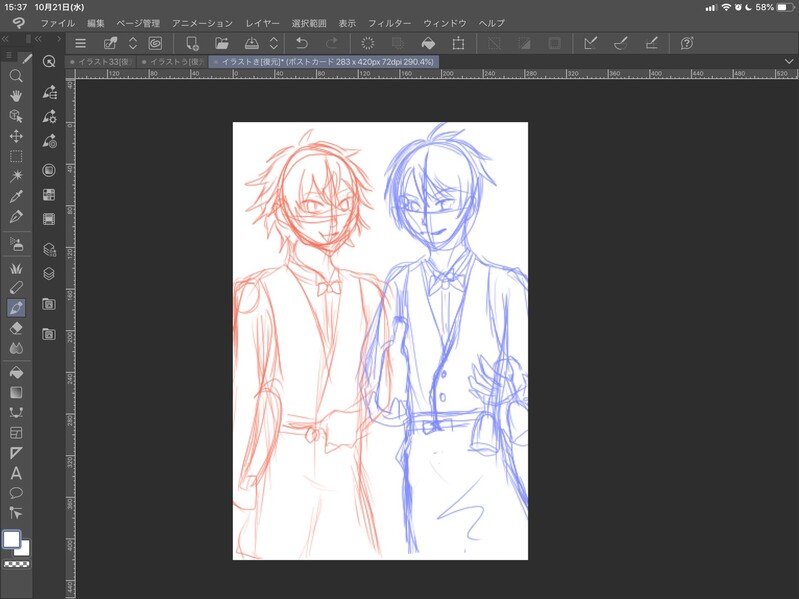Click the Fill icon in command bar
The width and height of the screenshot is (799, 599).
coord(429,43)
